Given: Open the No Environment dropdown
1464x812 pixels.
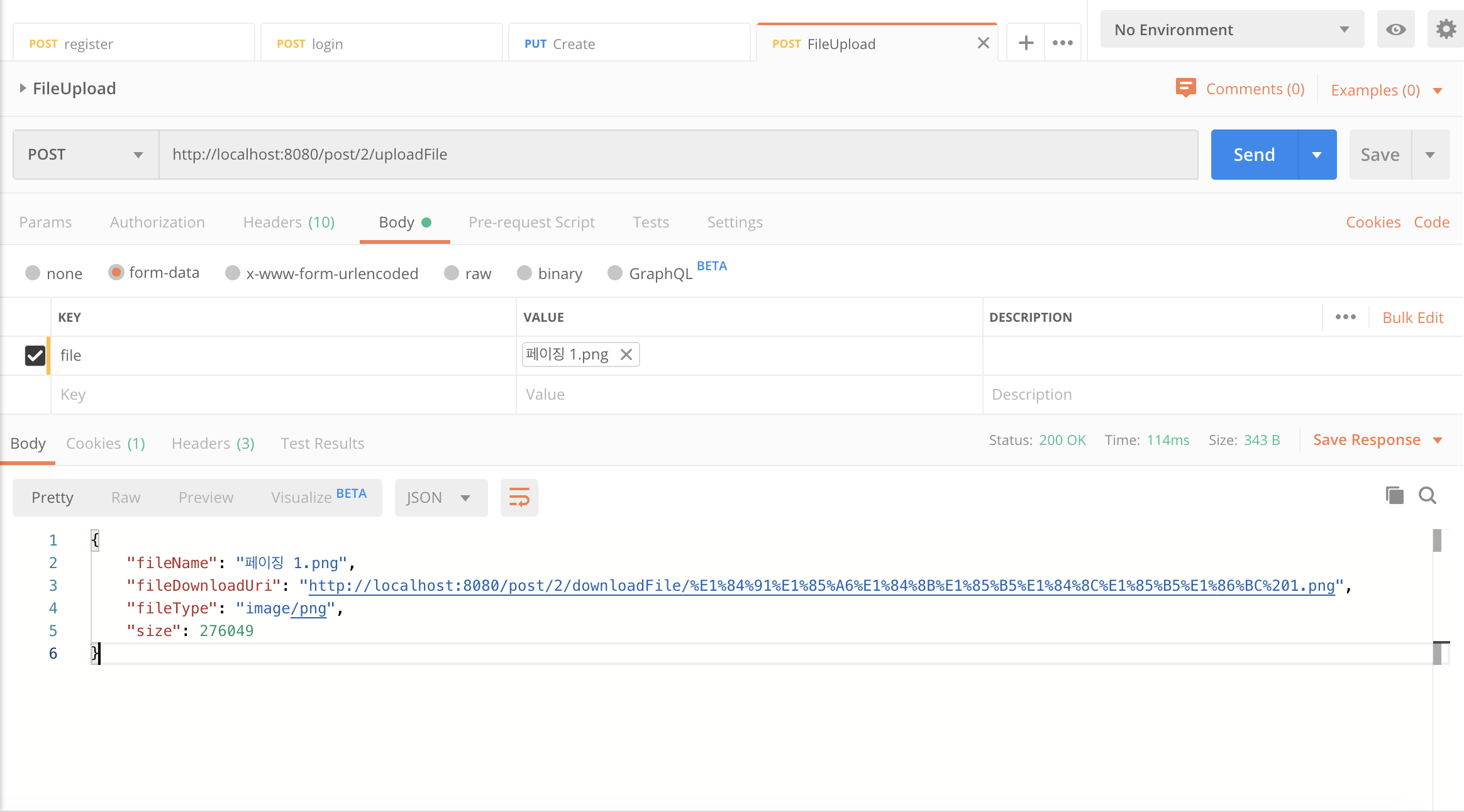Looking at the screenshot, I should pos(1232,29).
